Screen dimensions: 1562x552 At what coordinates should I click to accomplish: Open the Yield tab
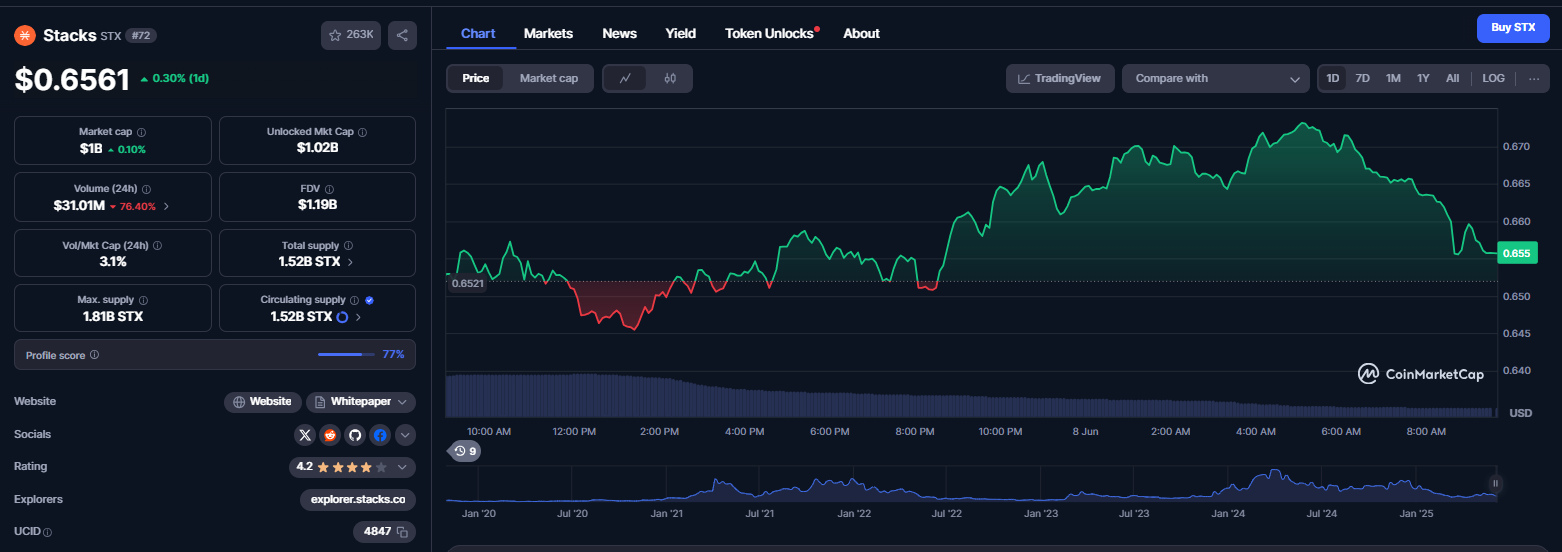(681, 33)
